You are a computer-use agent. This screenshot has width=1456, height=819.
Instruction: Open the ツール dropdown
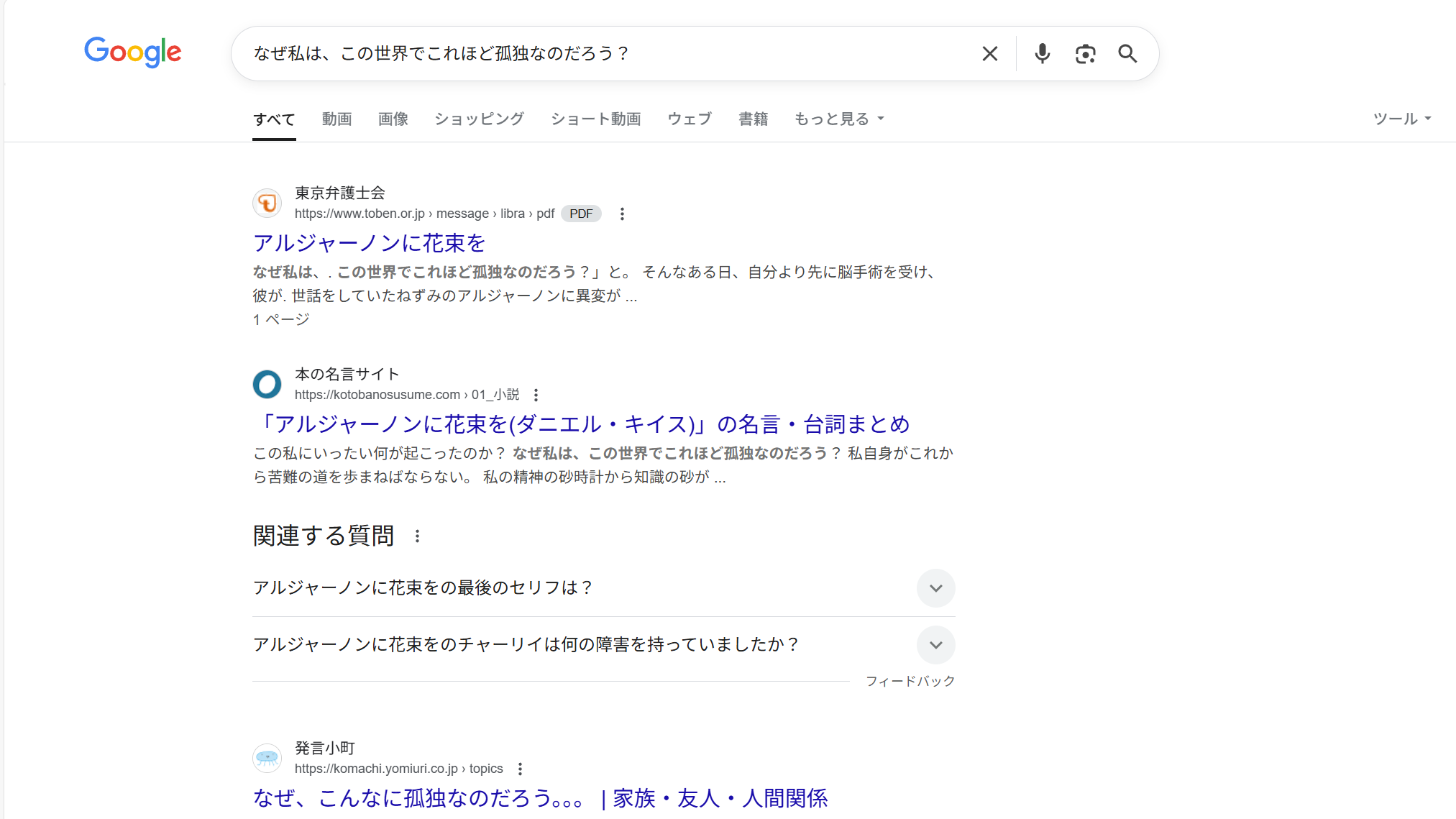1402,119
